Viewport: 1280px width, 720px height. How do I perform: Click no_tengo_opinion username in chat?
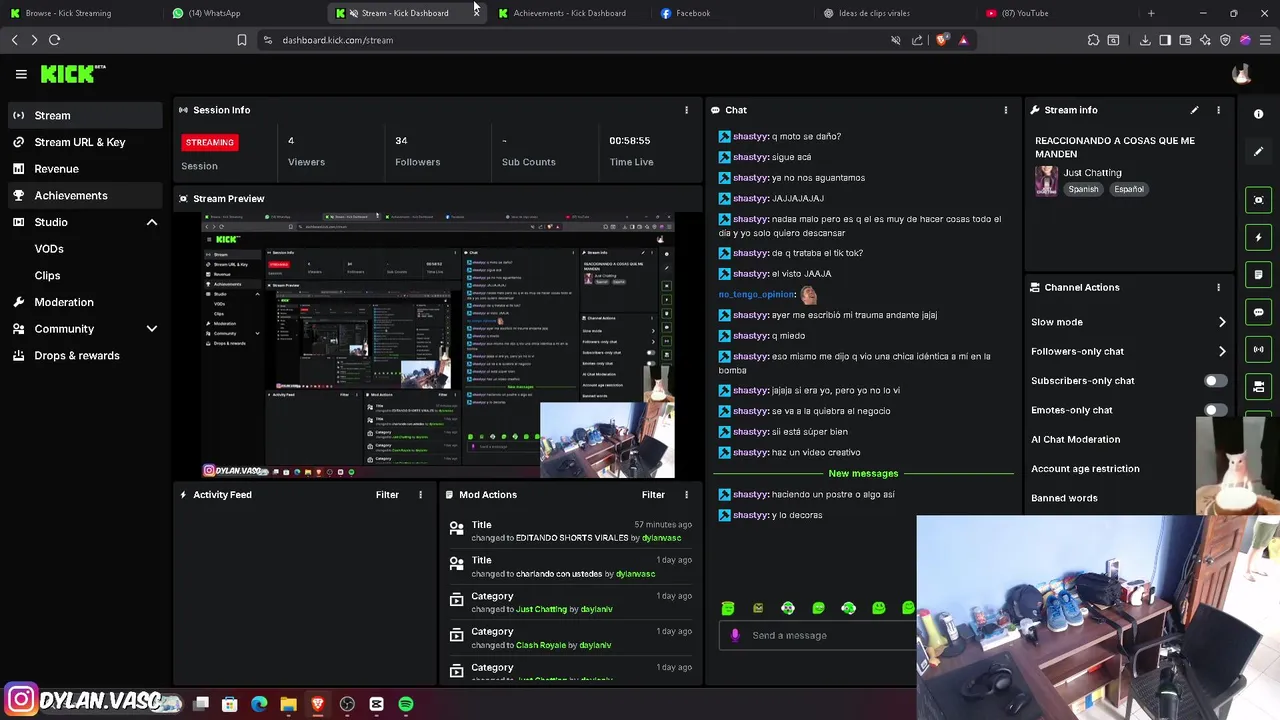[x=756, y=295]
